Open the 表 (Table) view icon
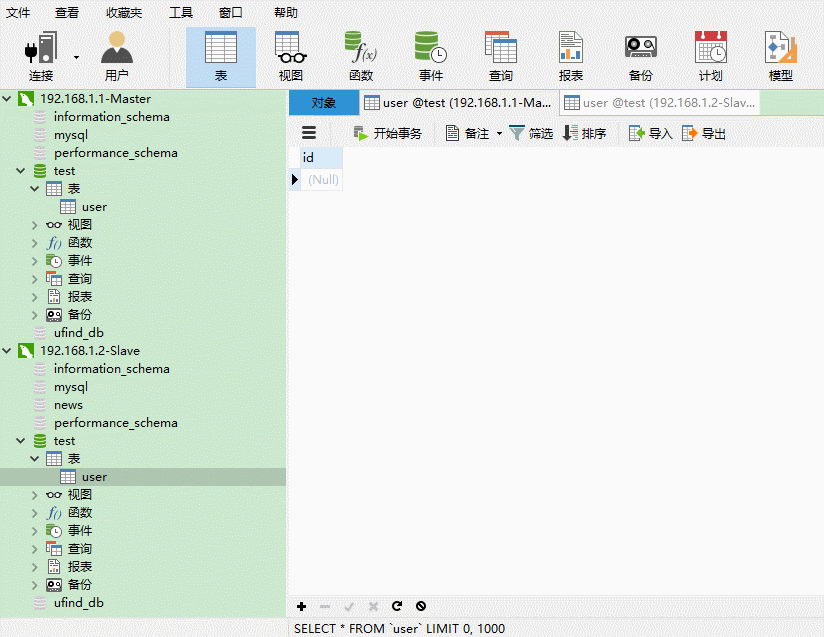Image resolution: width=824 pixels, height=637 pixels. [220, 50]
